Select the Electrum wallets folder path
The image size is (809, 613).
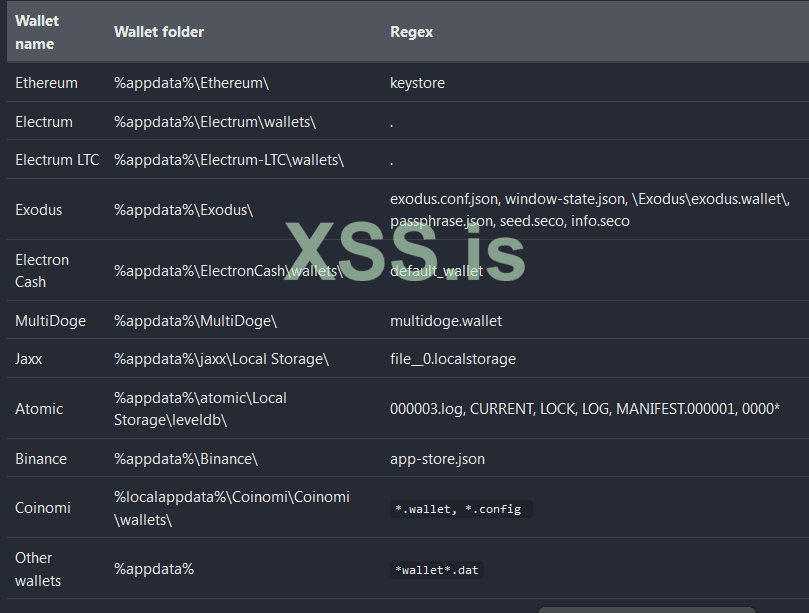click(x=215, y=122)
